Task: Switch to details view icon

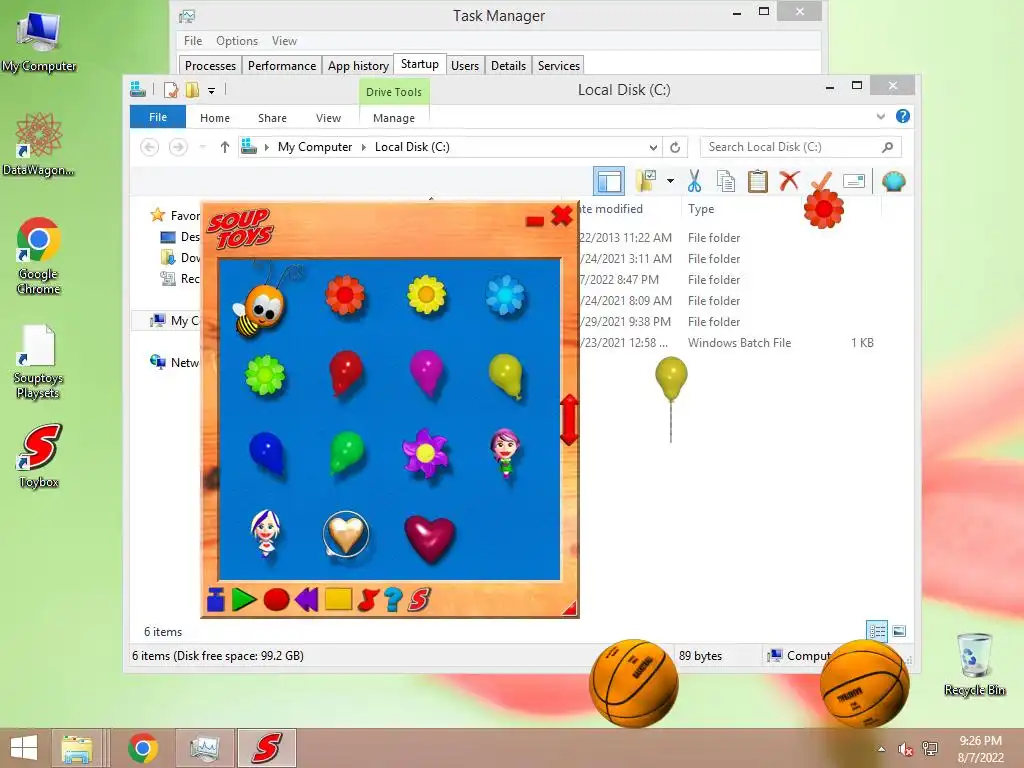Action: pyautogui.click(x=877, y=631)
